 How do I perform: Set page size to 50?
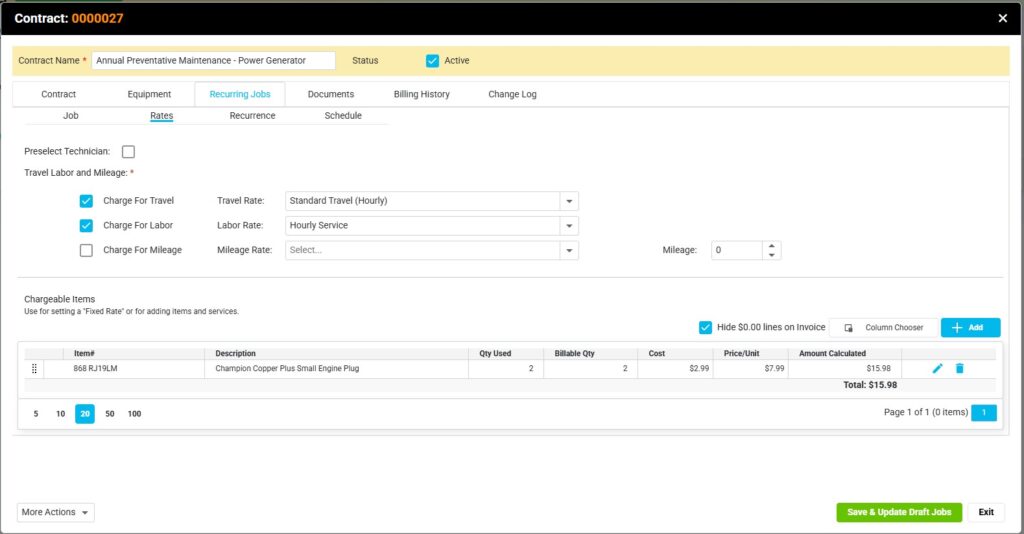(x=110, y=414)
